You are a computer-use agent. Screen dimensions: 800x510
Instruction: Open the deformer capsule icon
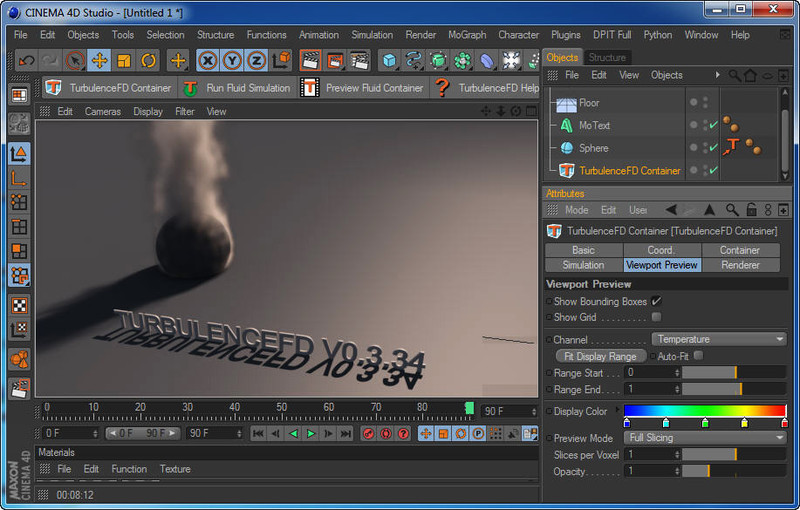(487, 61)
